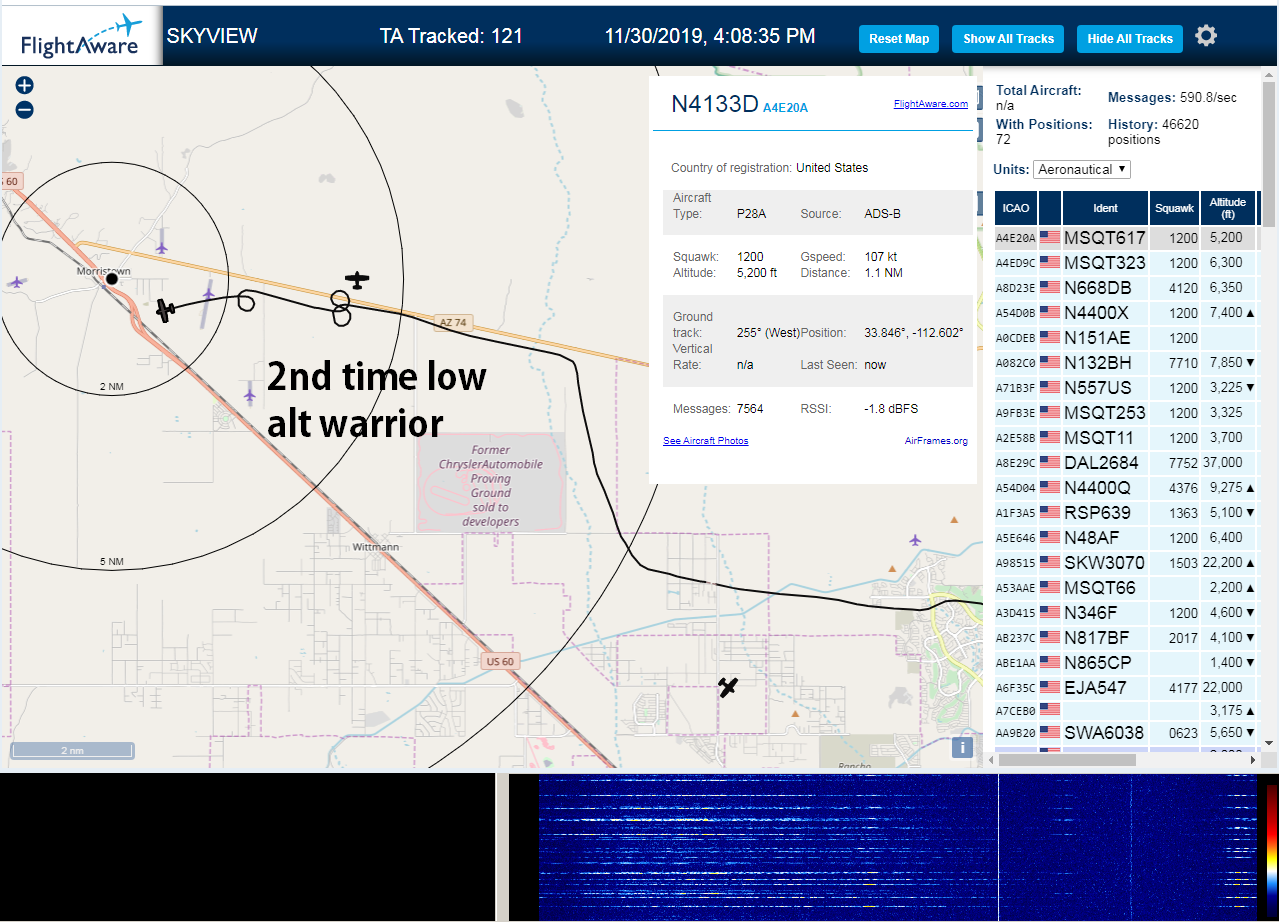
Task: Click sidebar scroll-right arrow
Action: (x=1254, y=760)
